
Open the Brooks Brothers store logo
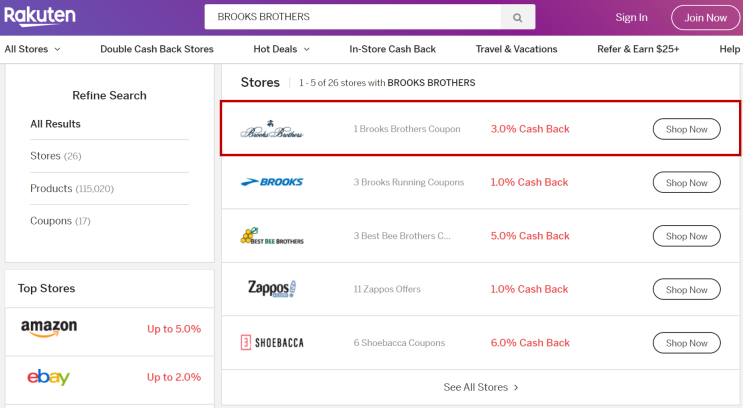271,130
